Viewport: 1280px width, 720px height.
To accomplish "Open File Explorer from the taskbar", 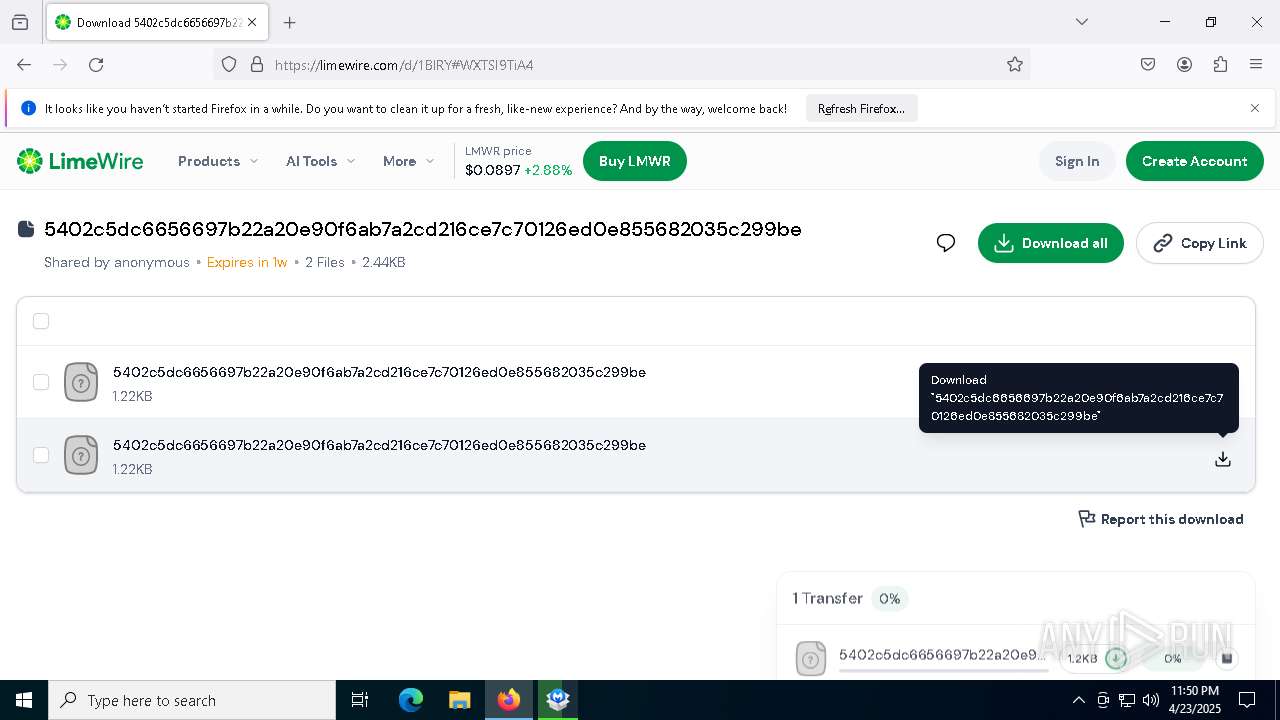I will coord(459,700).
